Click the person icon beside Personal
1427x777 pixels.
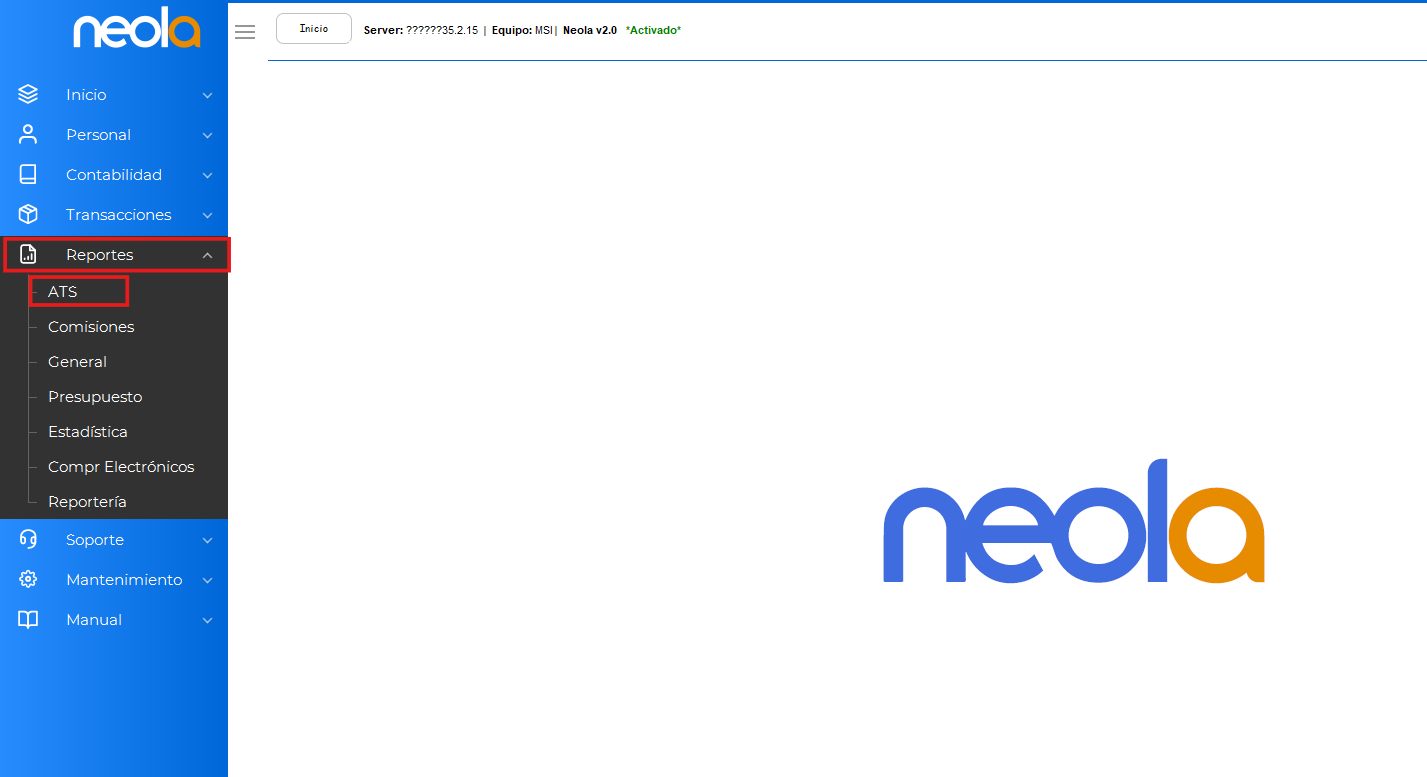pyautogui.click(x=28, y=135)
